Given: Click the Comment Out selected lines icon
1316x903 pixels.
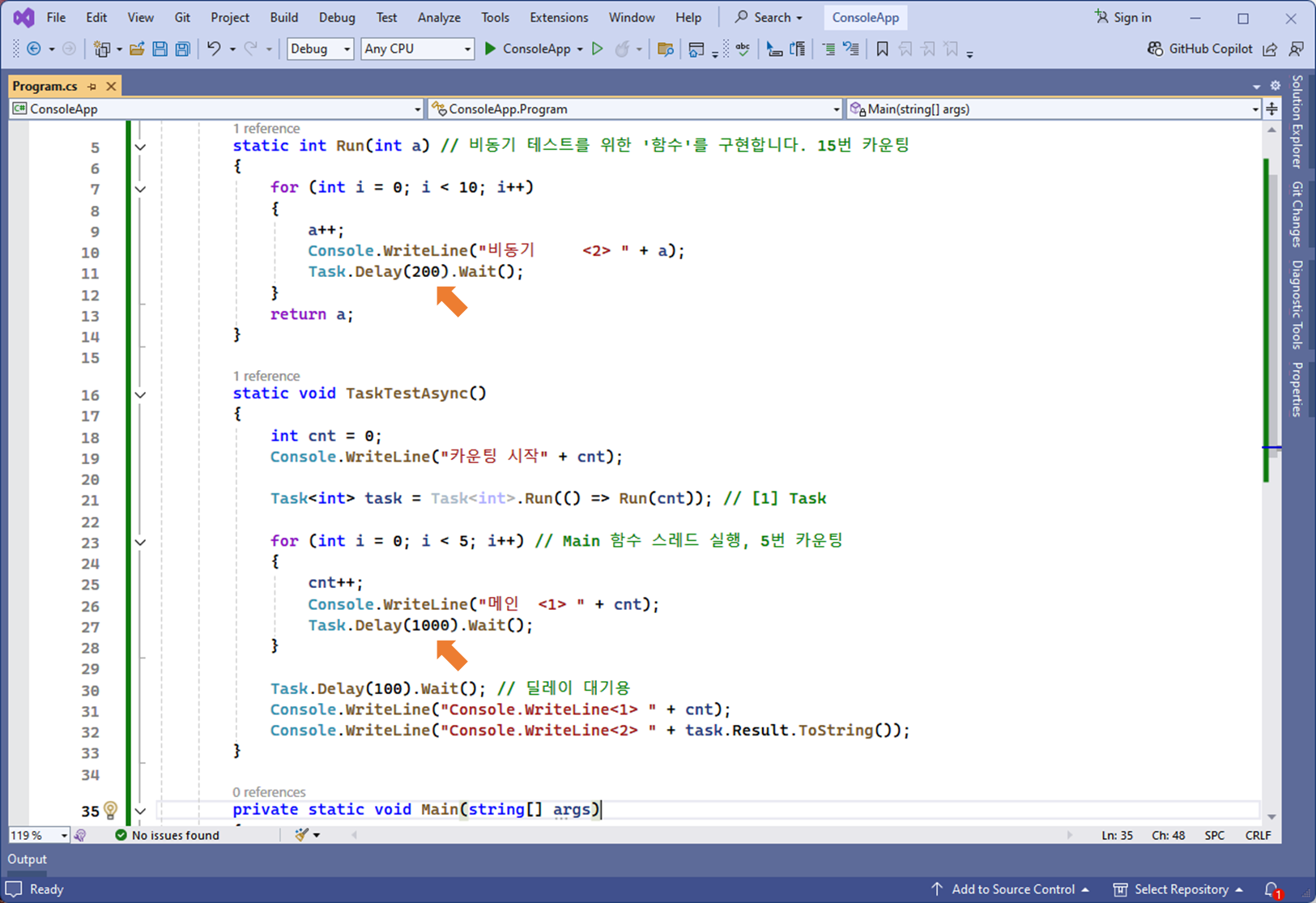Looking at the screenshot, I should pyautogui.click(x=828, y=49).
